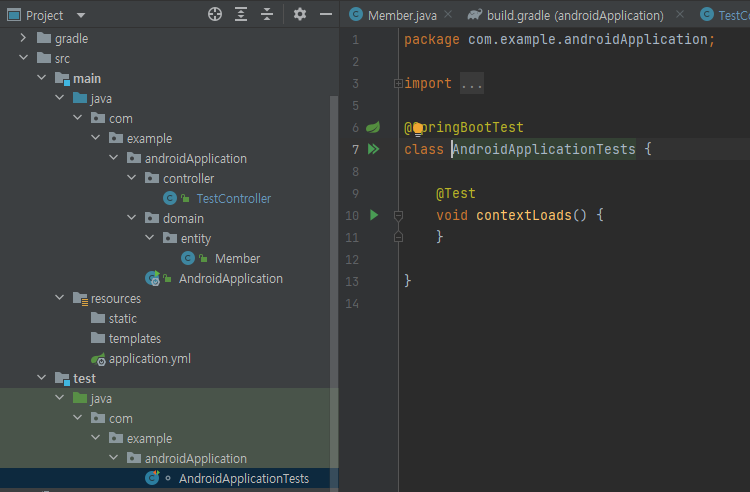Expand the folded import statements
Image resolution: width=750 pixels, height=492 pixels.
click(398, 84)
